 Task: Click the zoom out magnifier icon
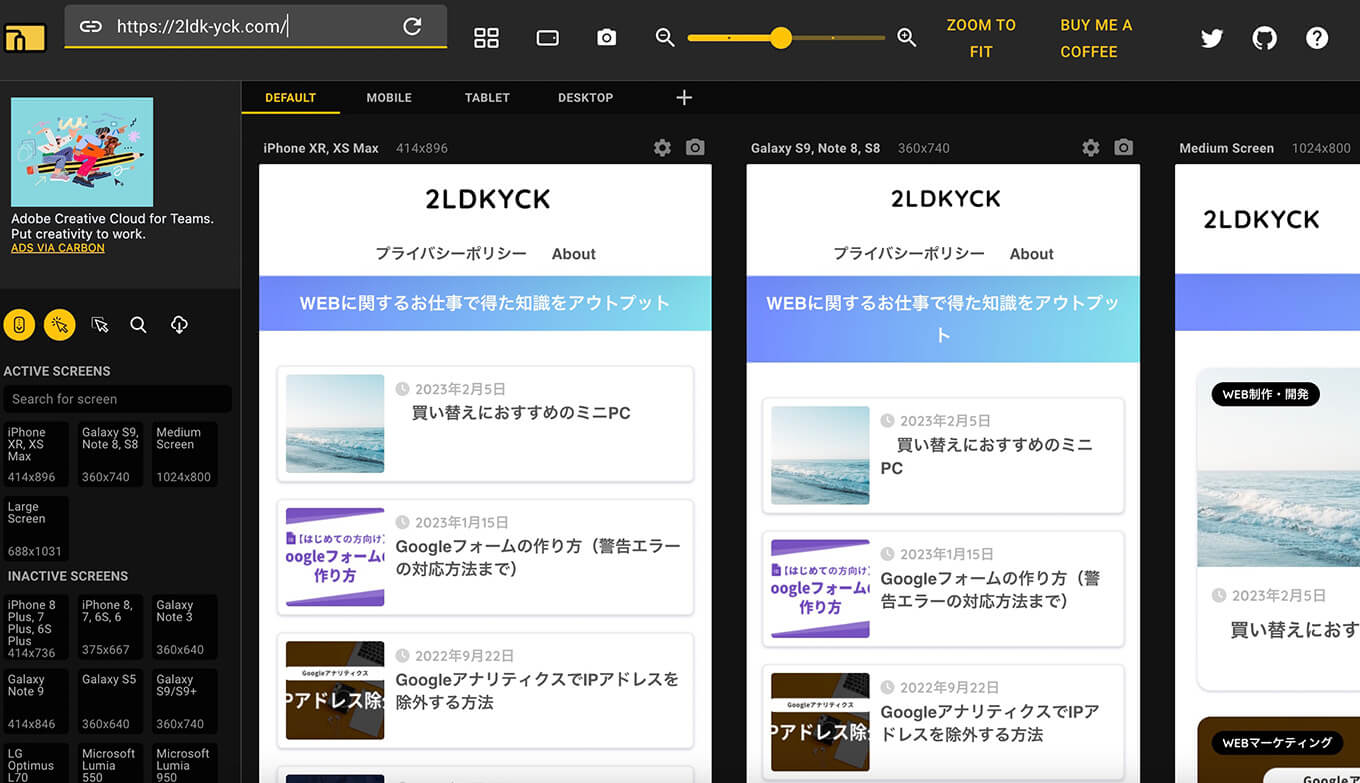665,38
